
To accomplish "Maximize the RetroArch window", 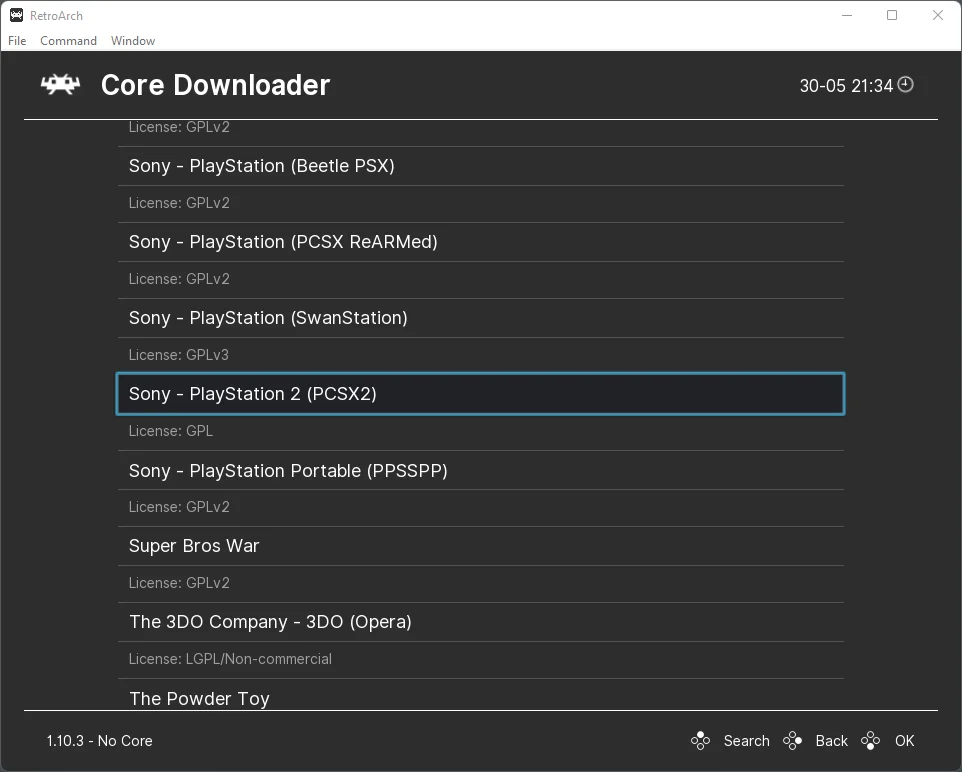I will [892, 15].
